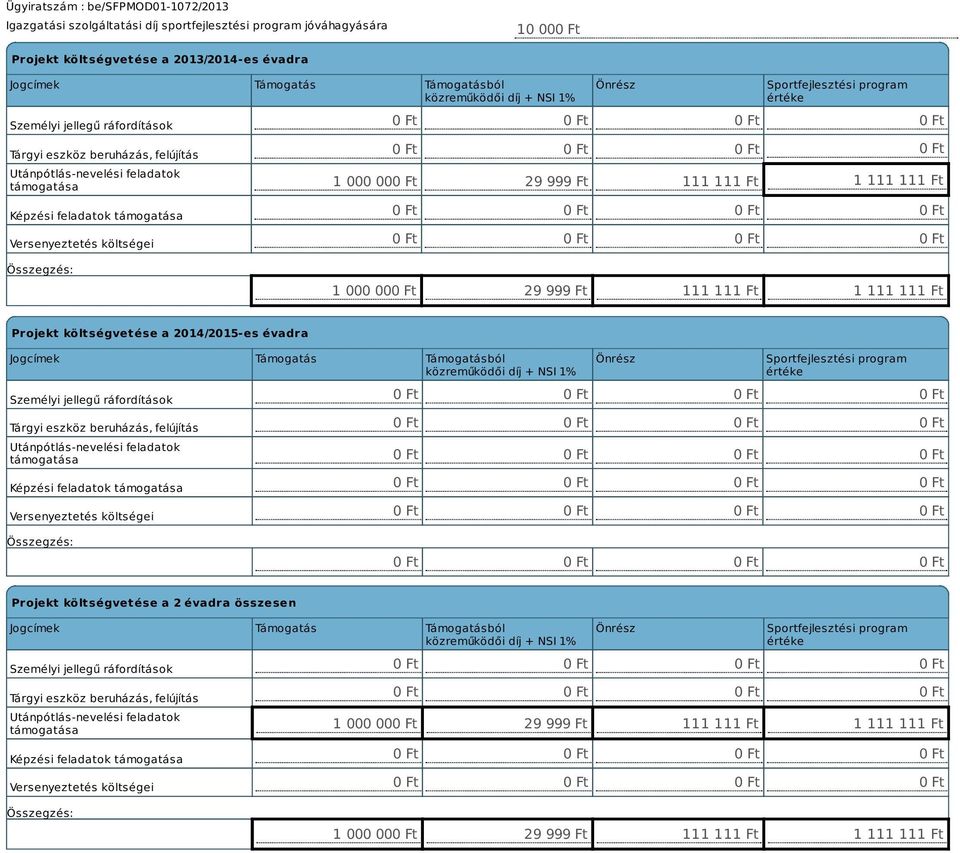
Task: Click 111 111 Ft in 2-season Utánpótlás-nevelési row
Action: click(678, 723)
